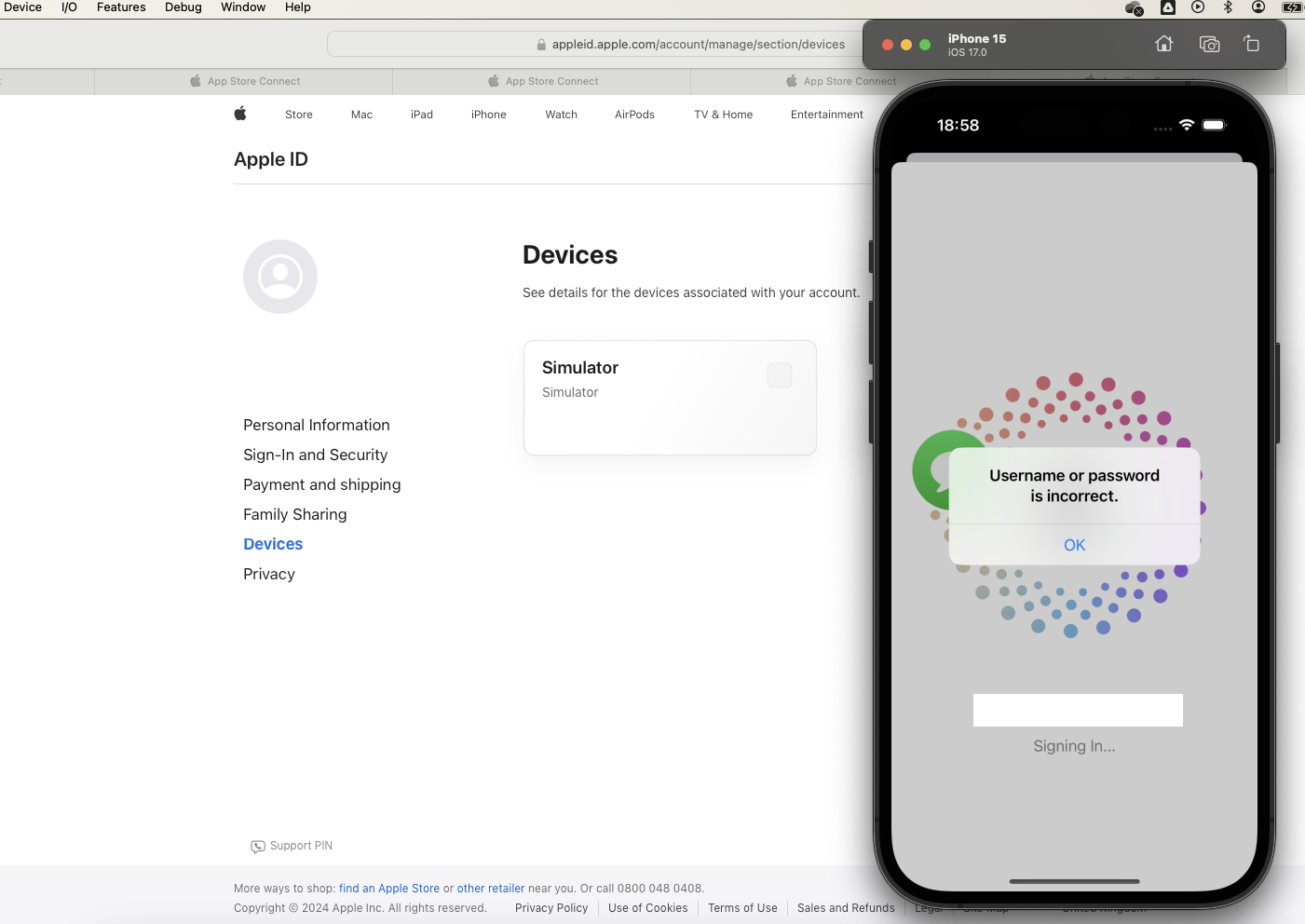The width and height of the screenshot is (1305, 924).
Task: Open Sign-In and Security section
Action: (x=316, y=455)
